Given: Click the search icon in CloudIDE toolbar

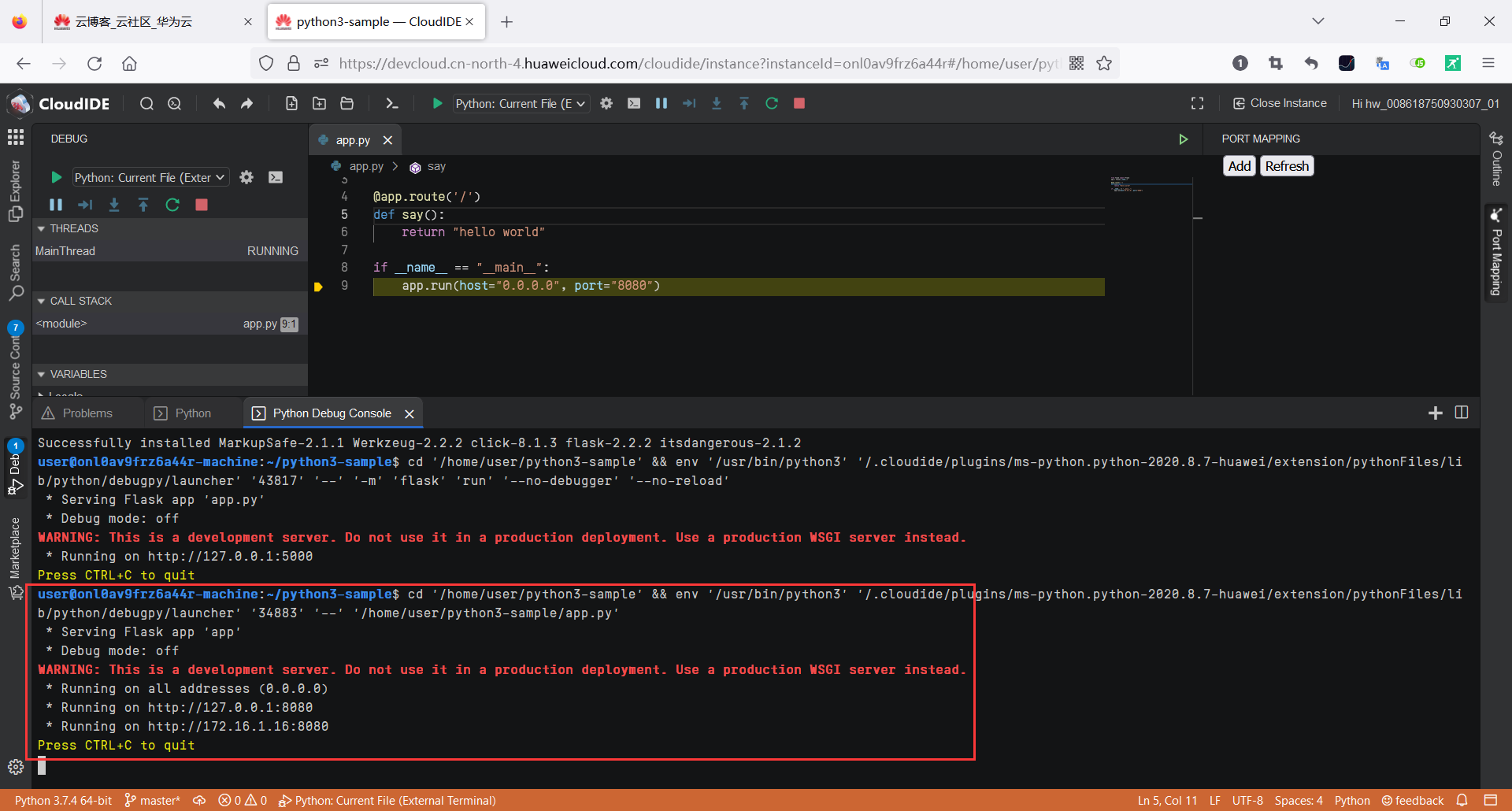Looking at the screenshot, I should 146,103.
